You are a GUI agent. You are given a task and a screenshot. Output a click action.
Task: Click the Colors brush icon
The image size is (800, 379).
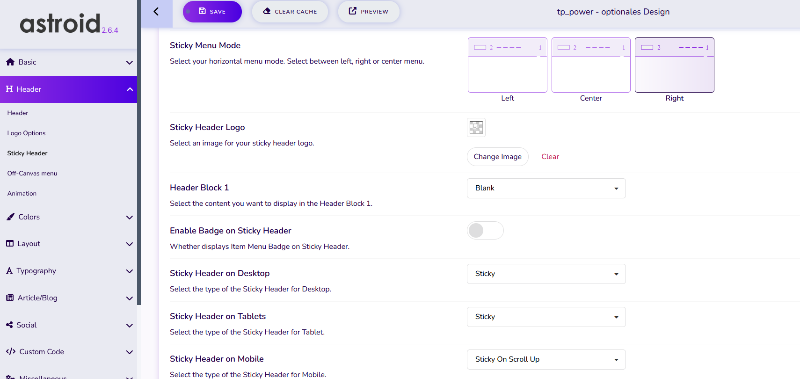(10, 217)
